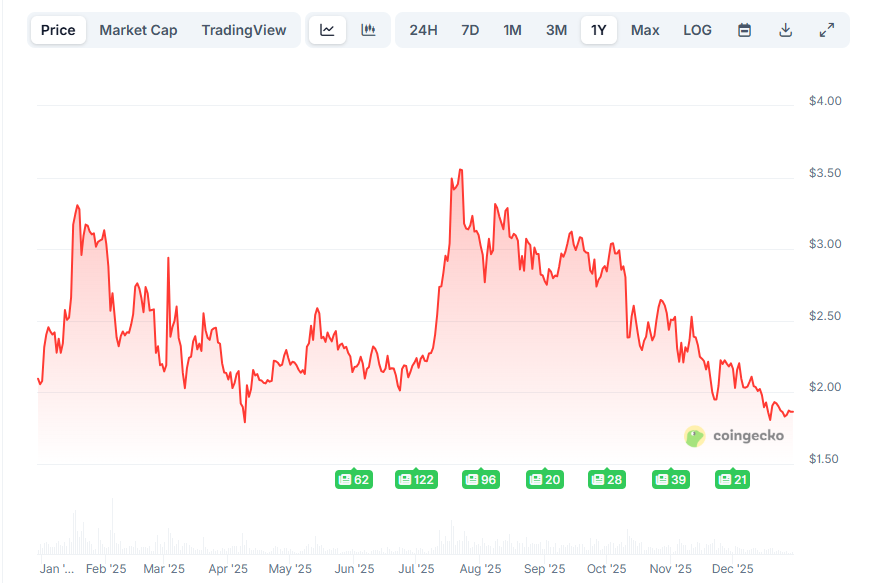The image size is (869, 583).
Task: View the 20 news marker under August
Action: click(544, 479)
